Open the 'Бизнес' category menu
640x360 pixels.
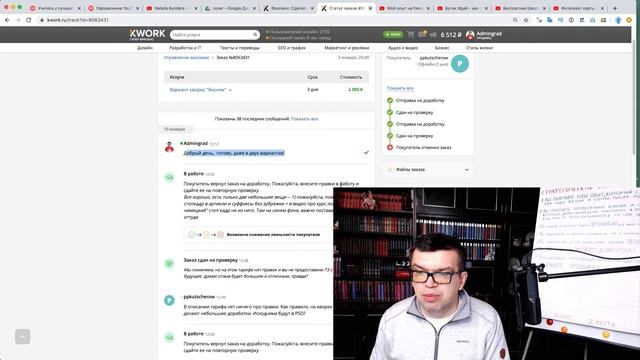point(442,48)
